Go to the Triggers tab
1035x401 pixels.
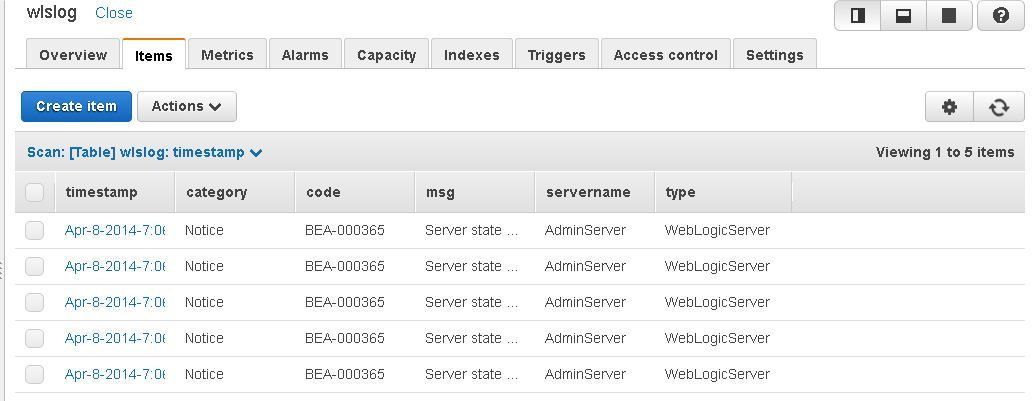tap(556, 55)
